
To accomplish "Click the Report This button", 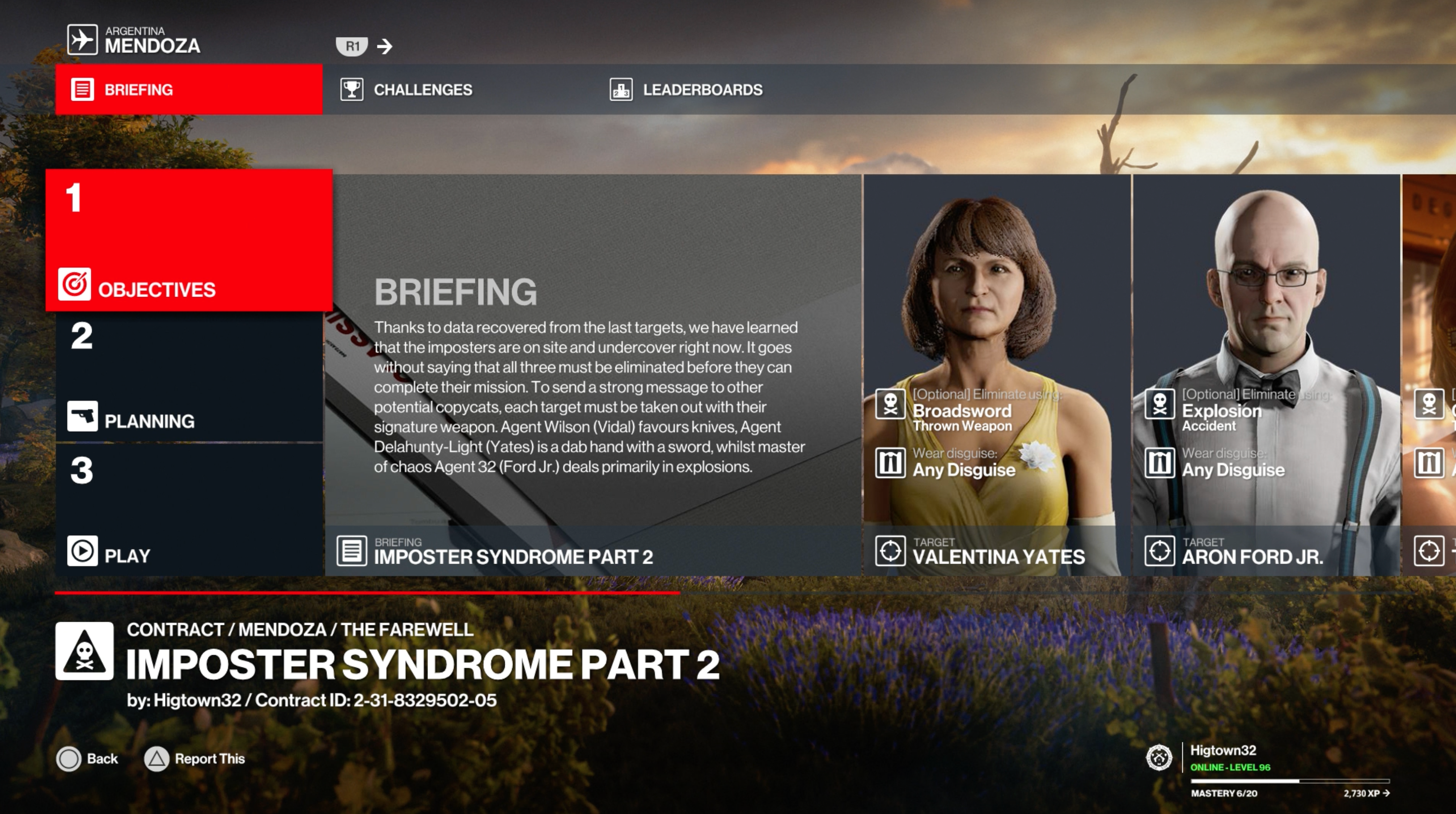I will click(195, 759).
